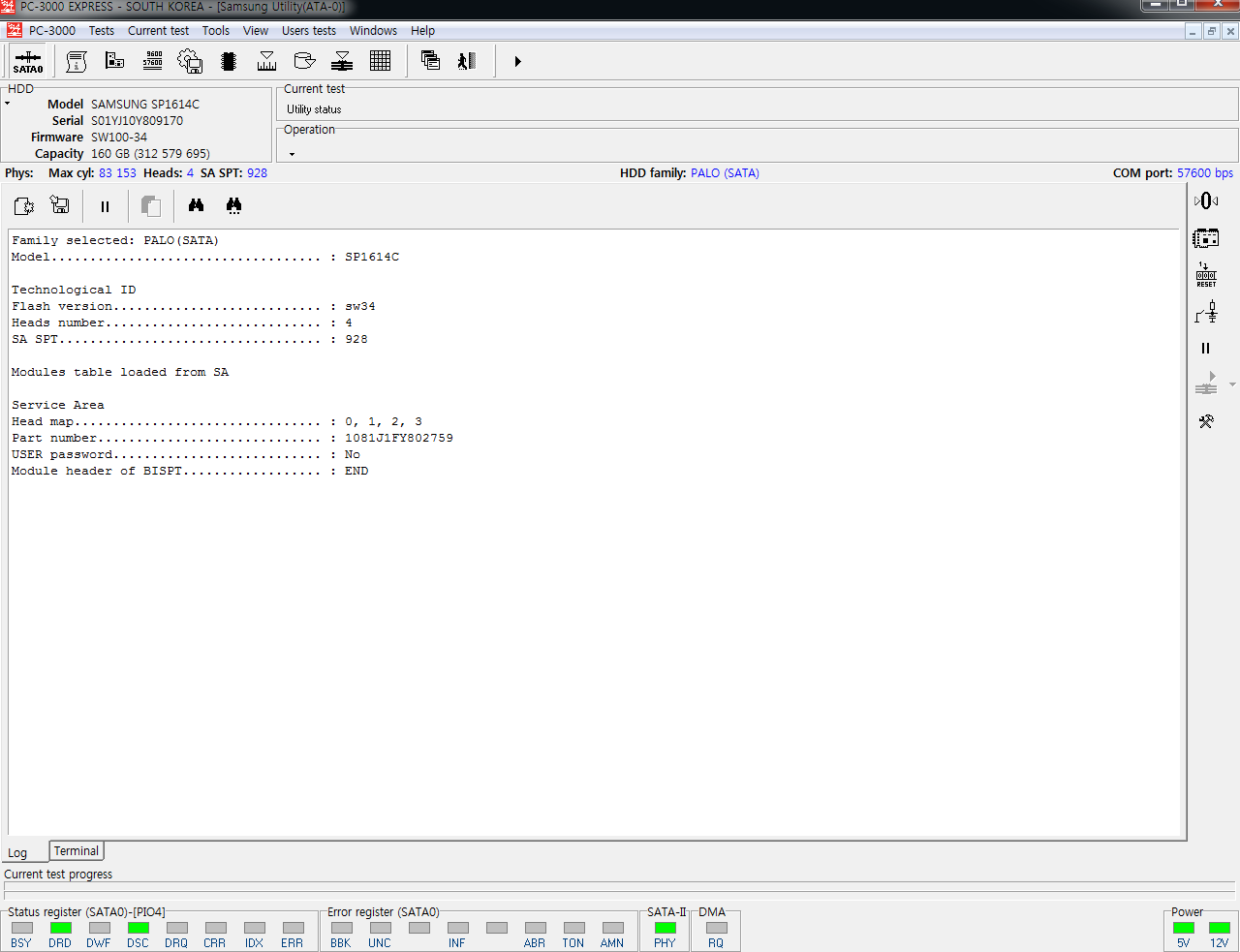This screenshot has height=952, width=1240.
Task: Save the log with floppy icon
Action: (x=60, y=205)
